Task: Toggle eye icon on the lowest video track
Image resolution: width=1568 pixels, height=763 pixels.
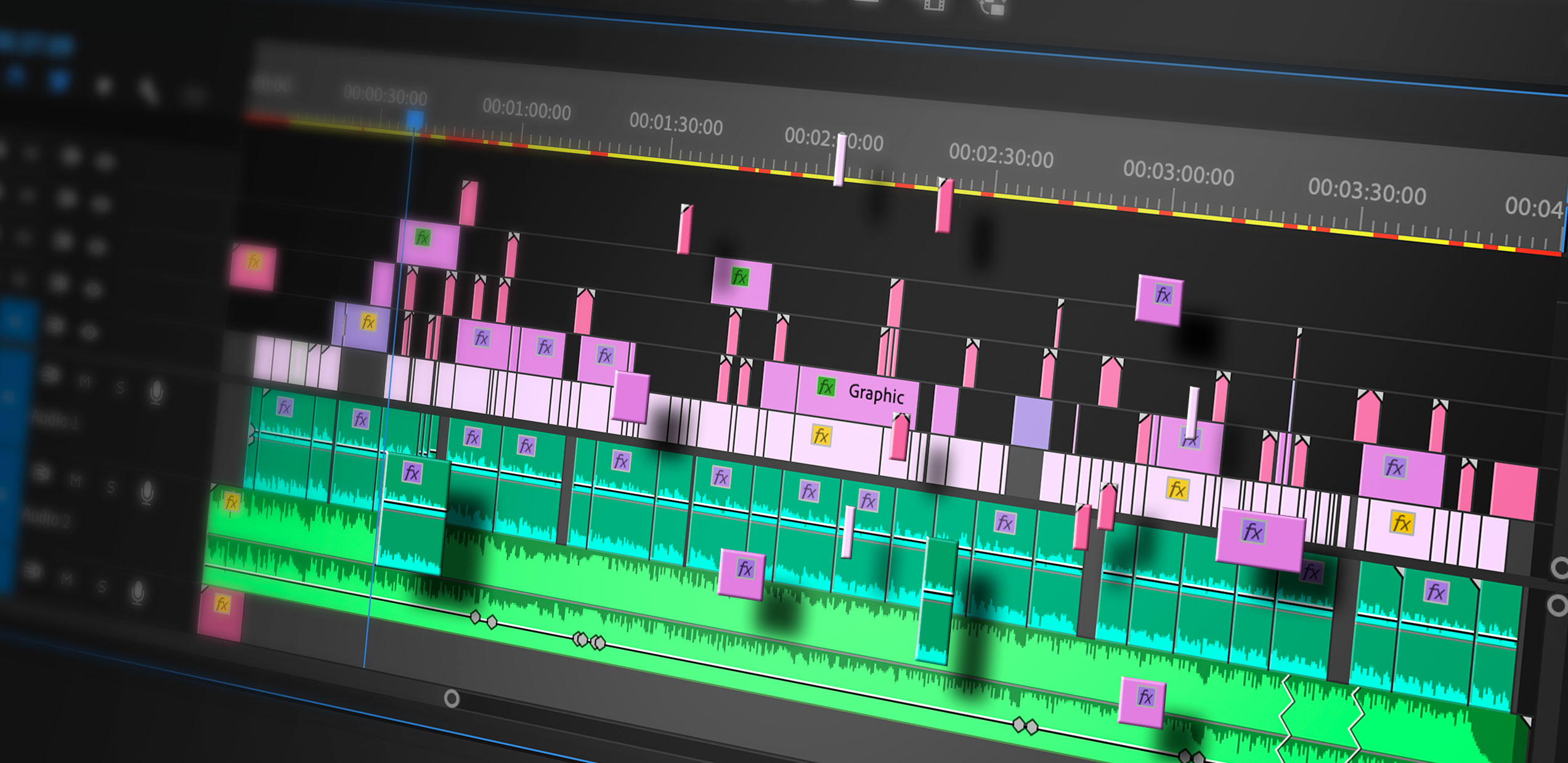Action: point(89,333)
